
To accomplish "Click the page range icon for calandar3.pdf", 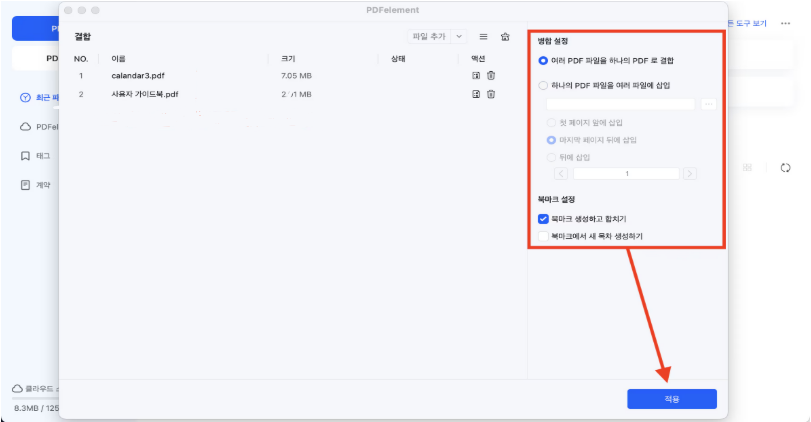I will pyautogui.click(x=477, y=75).
